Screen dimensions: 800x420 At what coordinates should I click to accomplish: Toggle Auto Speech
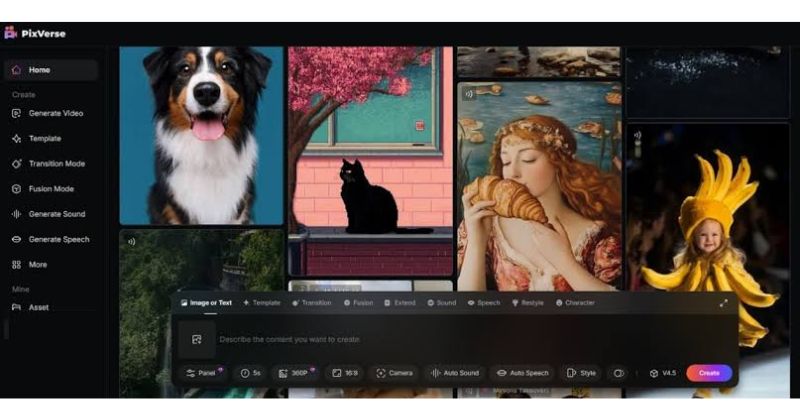pyautogui.click(x=522, y=373)
